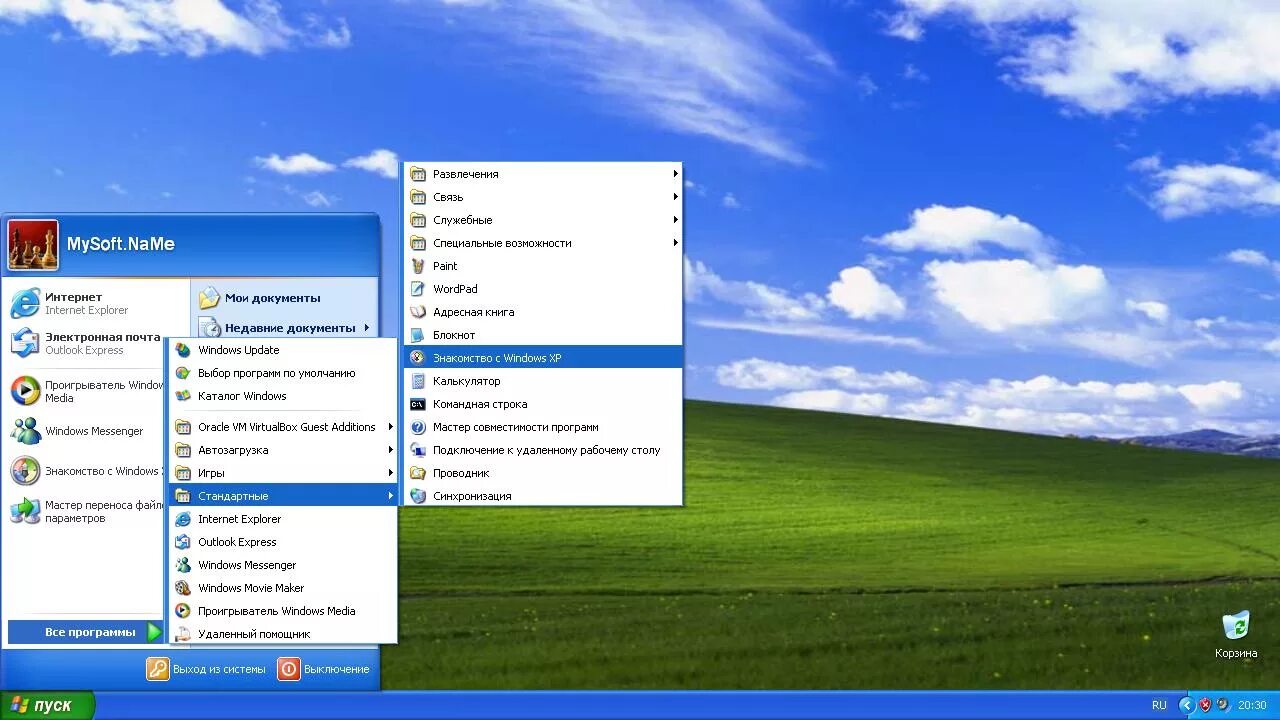Image resolution: width=1280 pixels, height=720 pixels.
Task: Click the Блокнот notepad icon
Action: pos(418,335)
